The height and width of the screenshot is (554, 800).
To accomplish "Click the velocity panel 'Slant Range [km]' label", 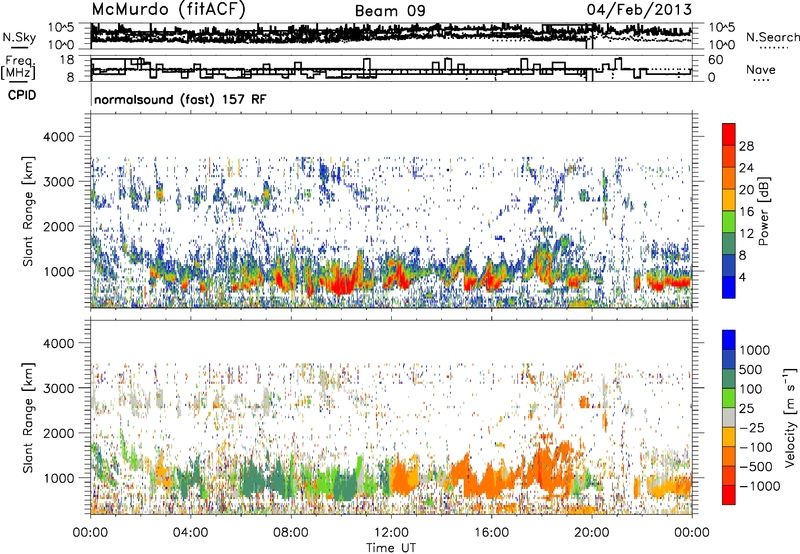I will [28, 417].
